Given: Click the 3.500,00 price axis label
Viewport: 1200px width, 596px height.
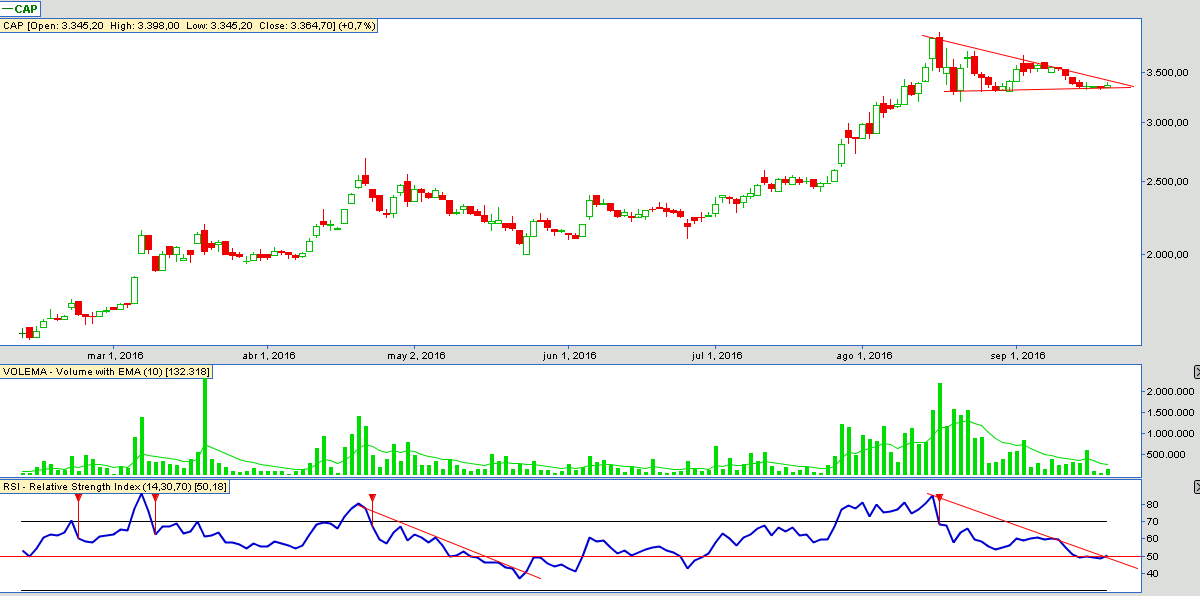Looking at the screenshot, I should pyautogui.click(x=1169, y=73).
